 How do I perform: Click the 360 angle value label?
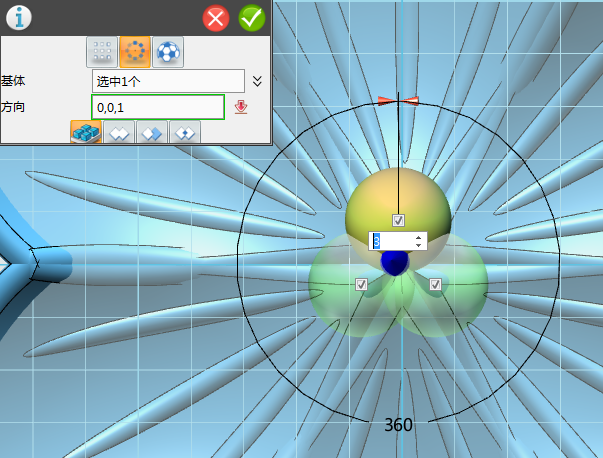click(x=398, y=425)
